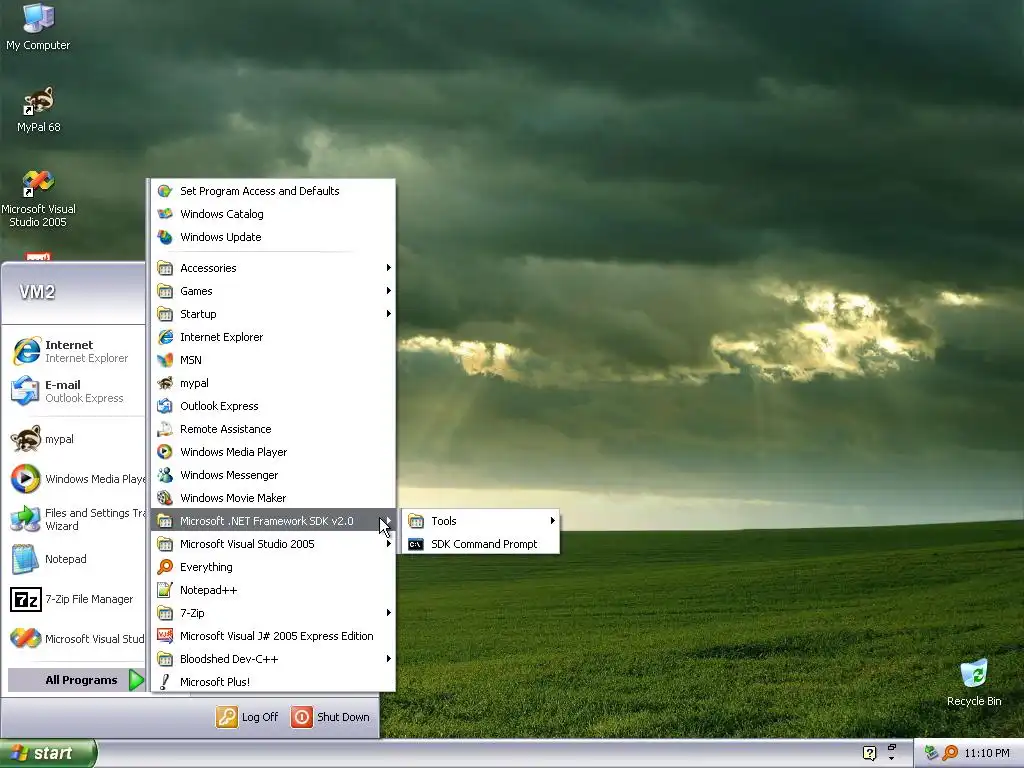Open Files and Settings Transfer Wizard
The image size is (1024, 768).
tap(77, 519)
